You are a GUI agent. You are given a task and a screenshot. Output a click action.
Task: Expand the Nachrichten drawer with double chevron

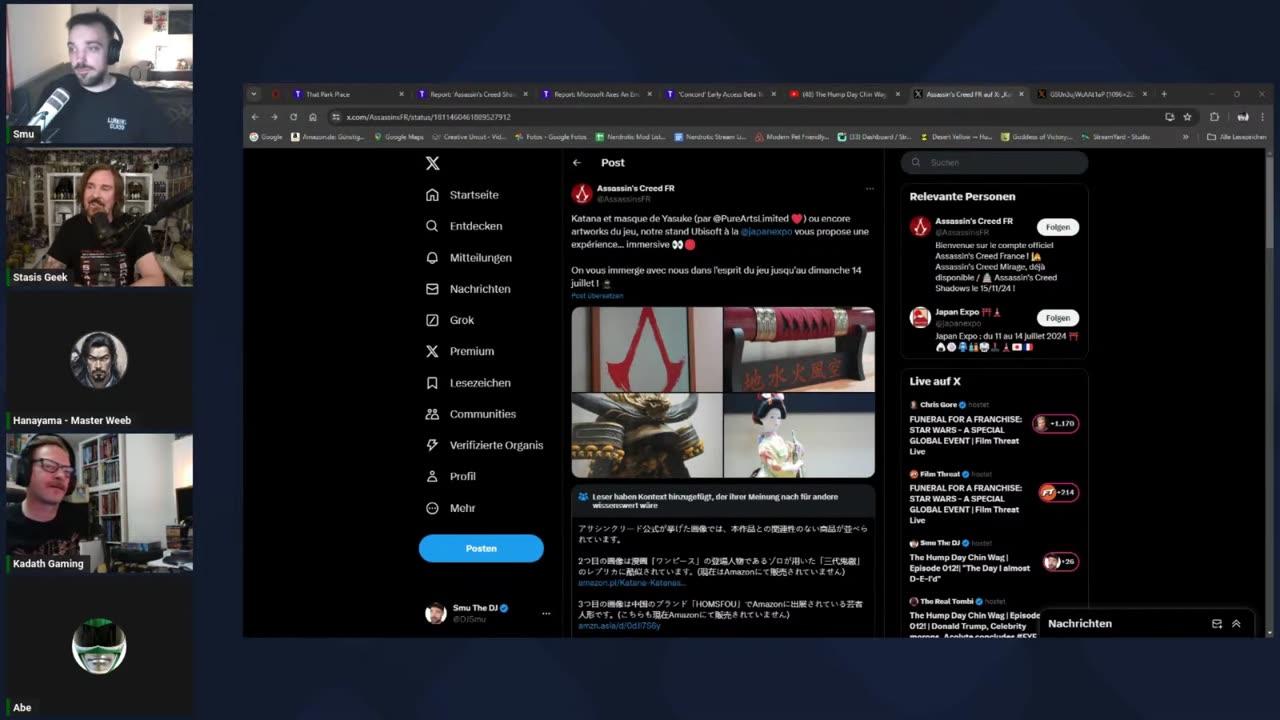[x=1236, y=623]
